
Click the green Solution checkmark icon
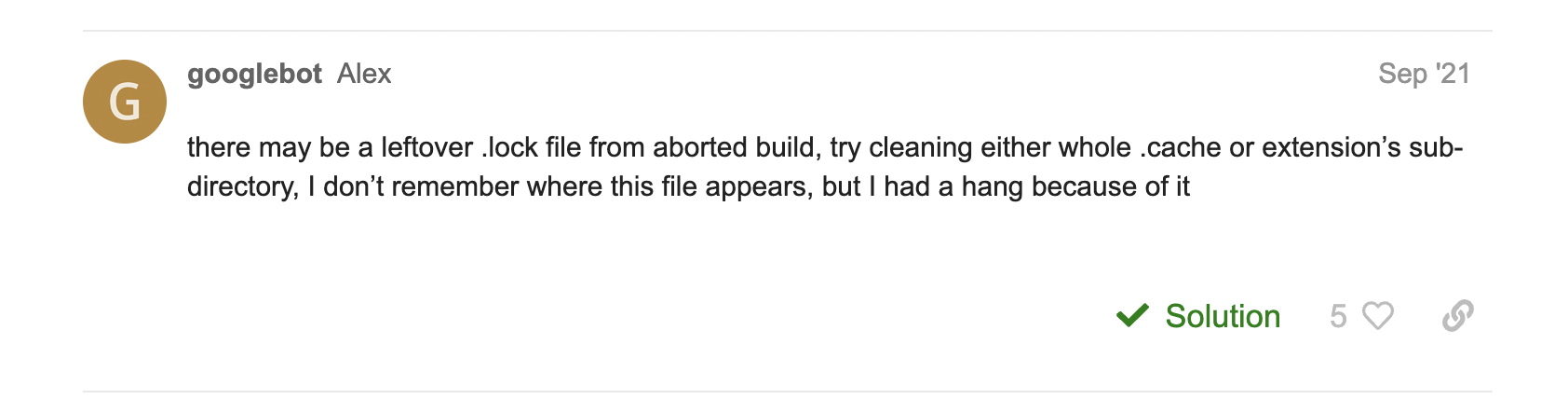point(1132,316)
